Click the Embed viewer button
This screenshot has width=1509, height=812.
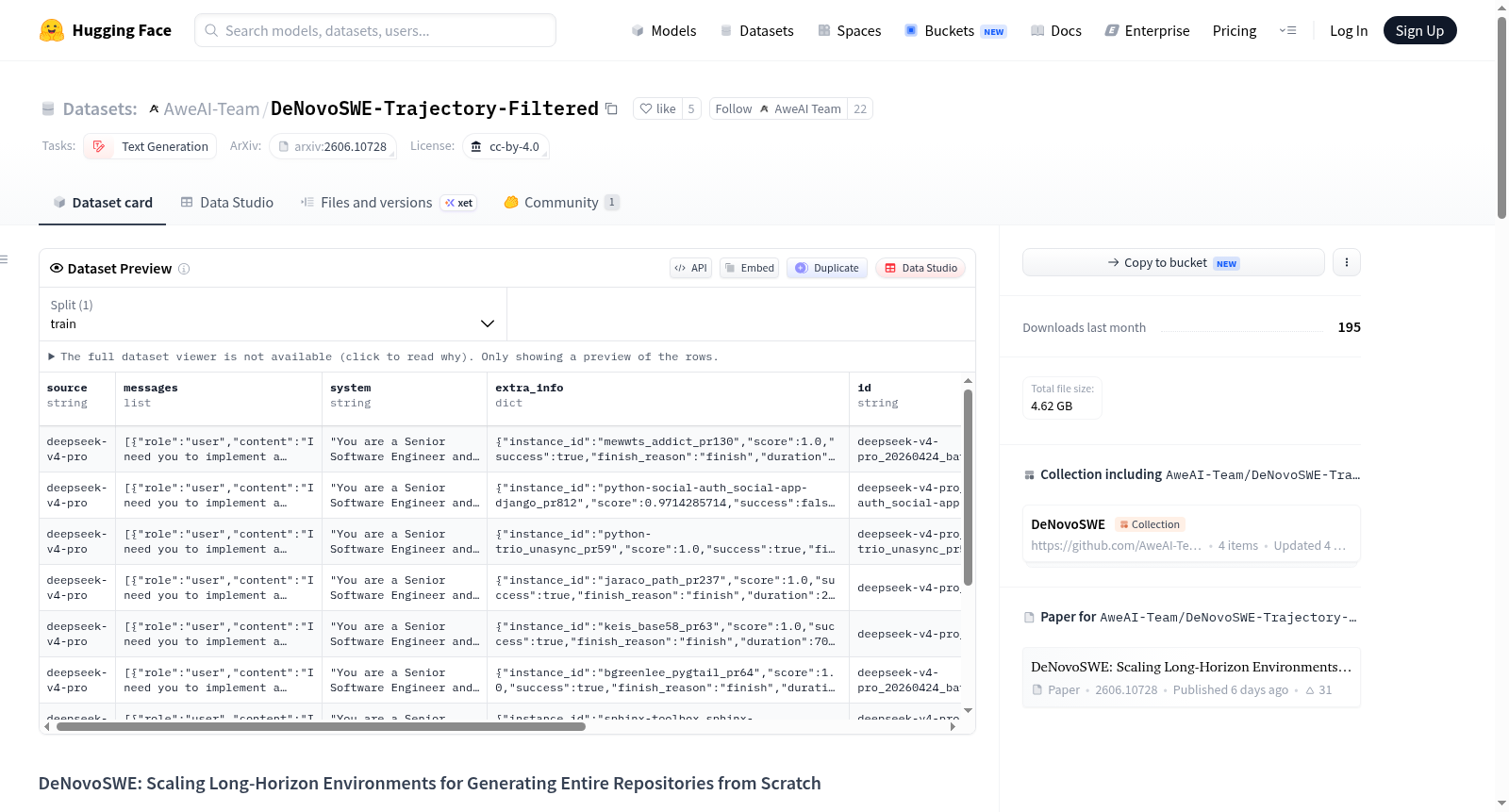point(748,268)
